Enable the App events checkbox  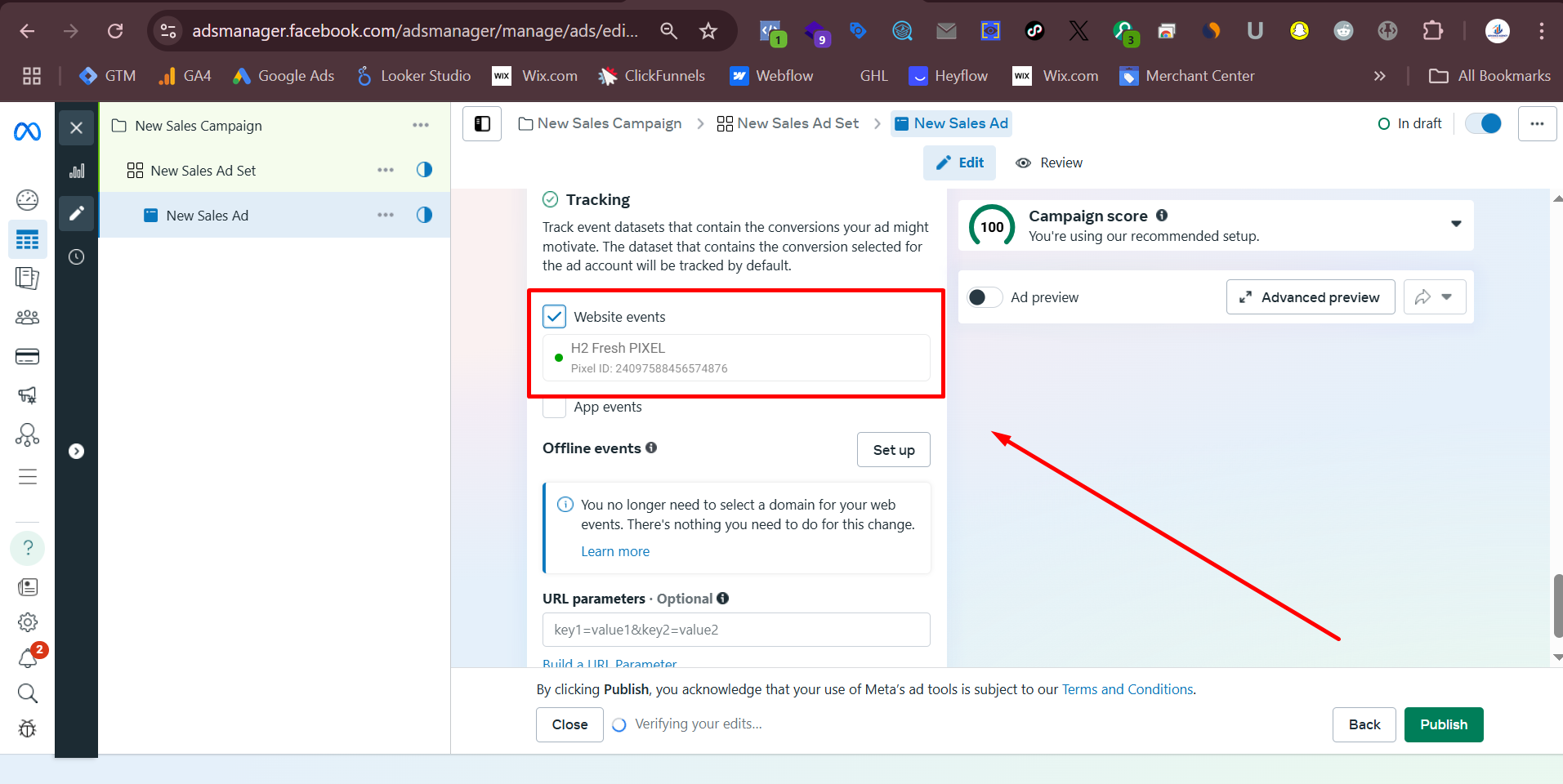click(554, 407)
